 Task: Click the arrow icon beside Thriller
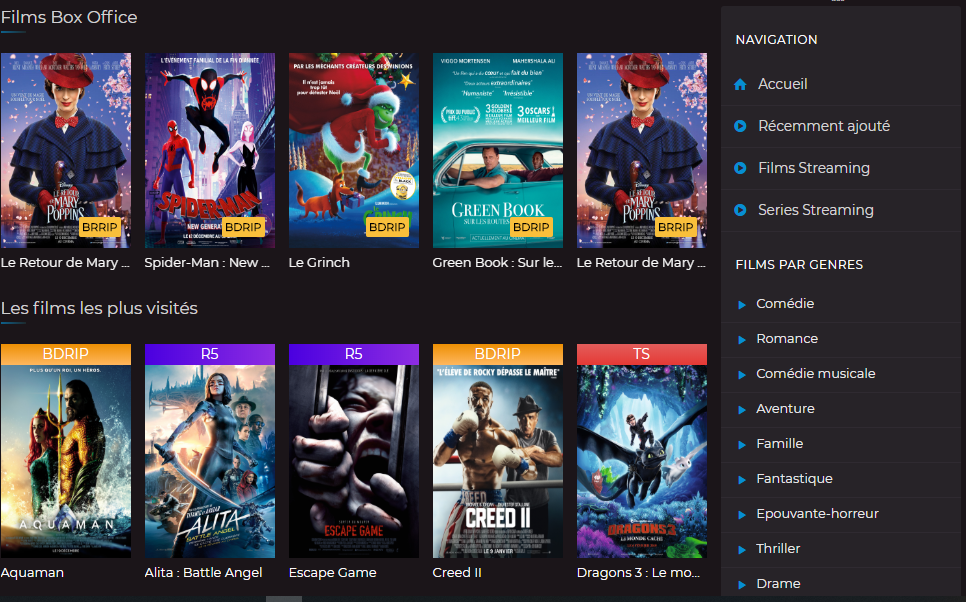click(742, 550)
